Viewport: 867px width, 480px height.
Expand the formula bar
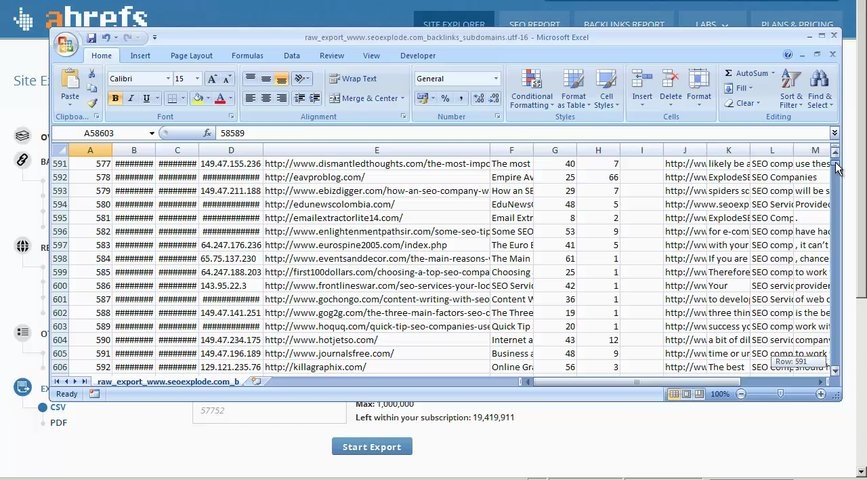(834, 133)
